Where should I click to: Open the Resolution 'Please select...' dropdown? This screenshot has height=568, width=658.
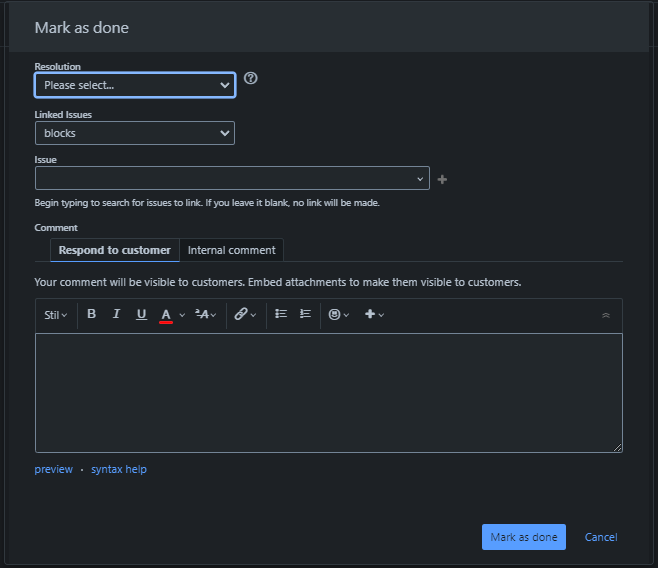coord(135,85)
